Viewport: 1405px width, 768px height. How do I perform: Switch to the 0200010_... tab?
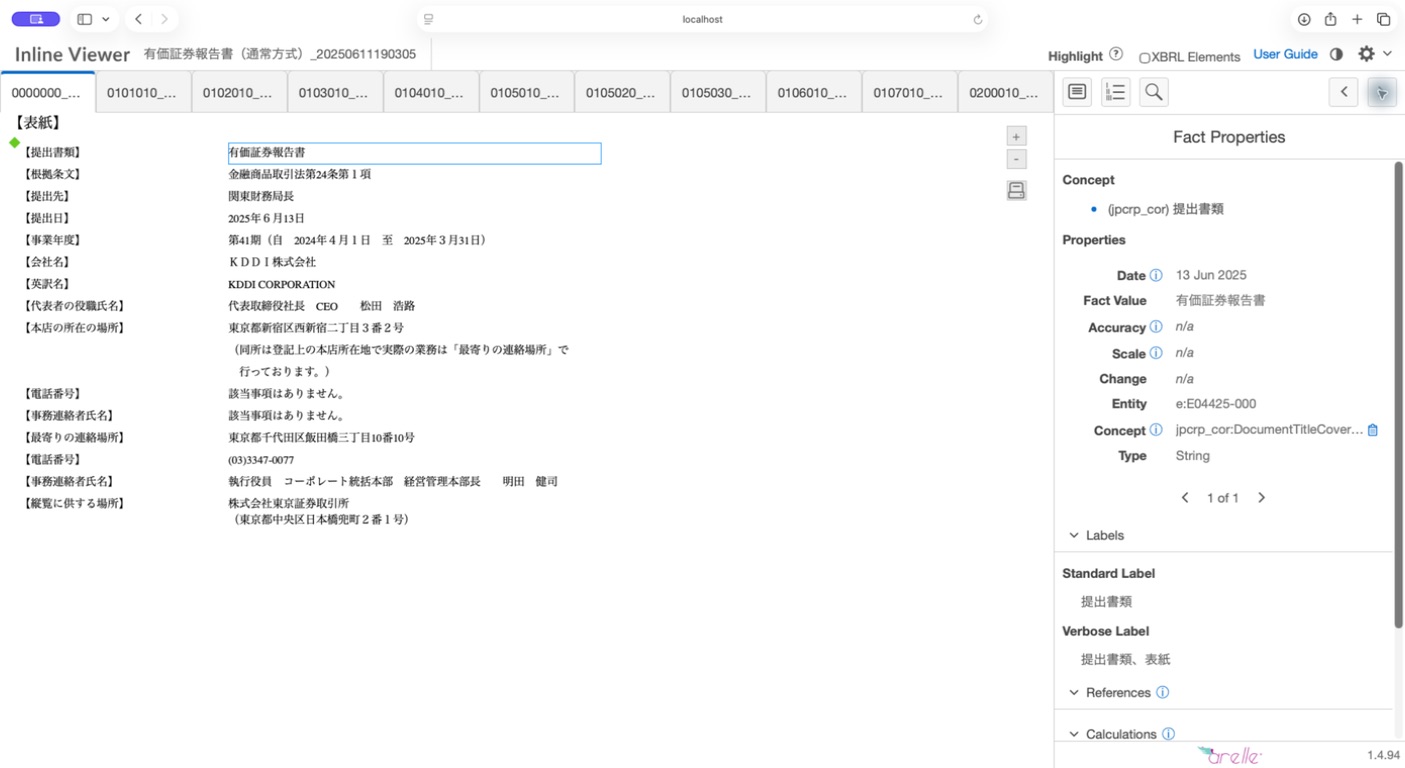1005,93
